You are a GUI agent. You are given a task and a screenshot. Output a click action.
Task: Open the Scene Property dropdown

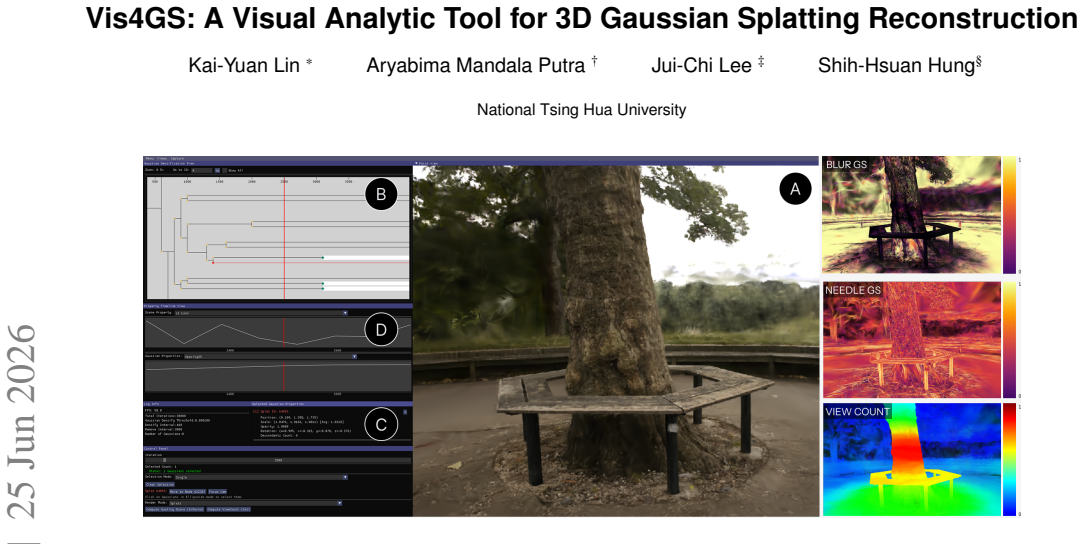262,313
